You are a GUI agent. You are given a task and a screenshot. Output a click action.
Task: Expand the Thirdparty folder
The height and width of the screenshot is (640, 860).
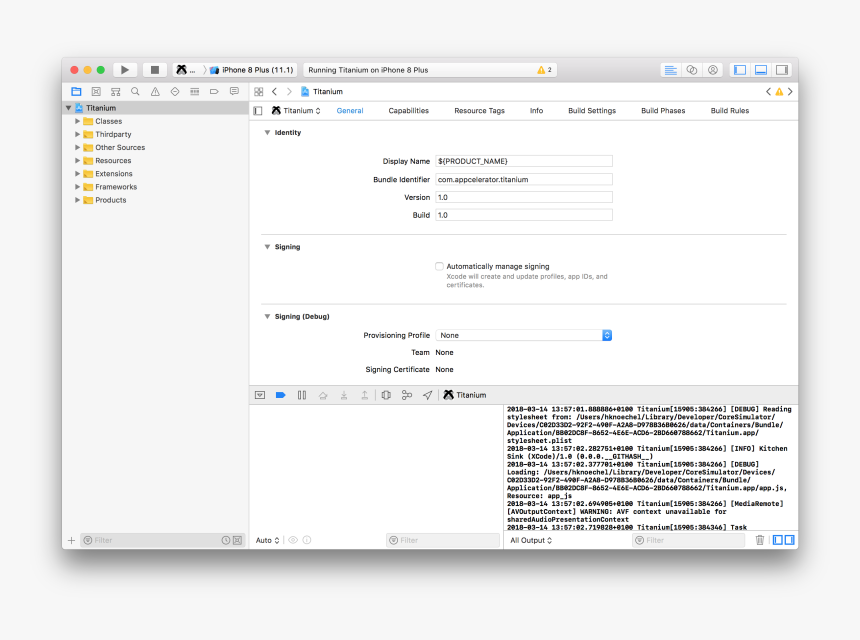tap(77, 134)
